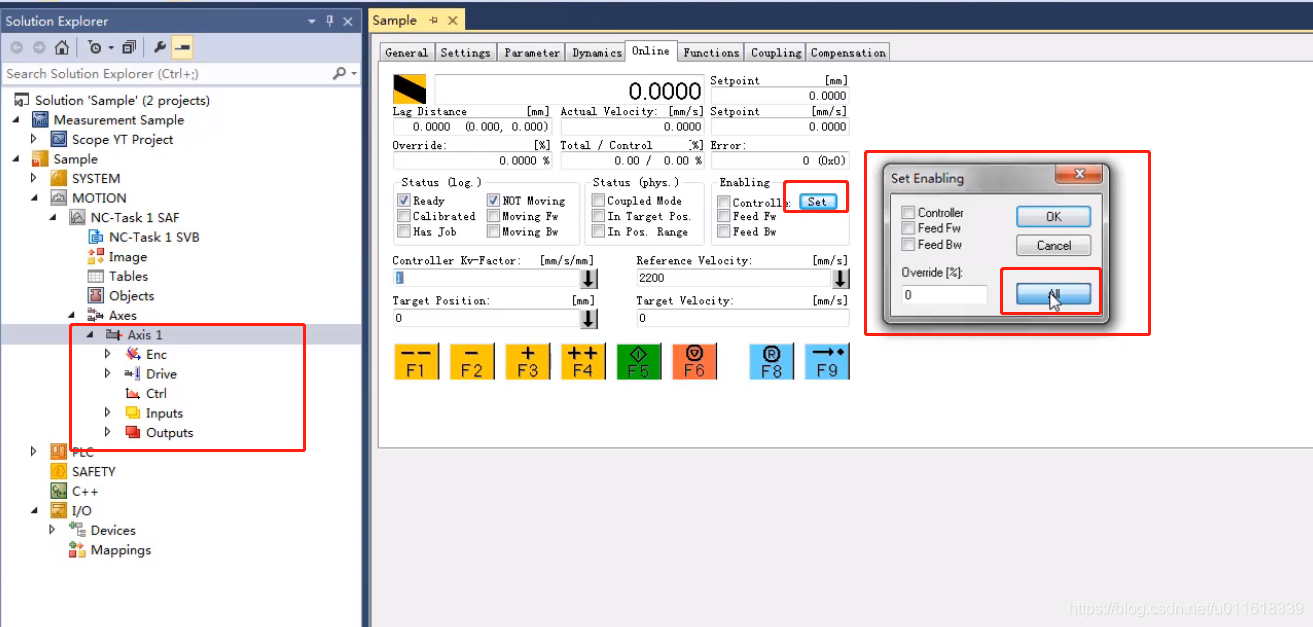Click the green F5 start button
Viewport: 1313px width, 627px height.
tap(638, 361)
